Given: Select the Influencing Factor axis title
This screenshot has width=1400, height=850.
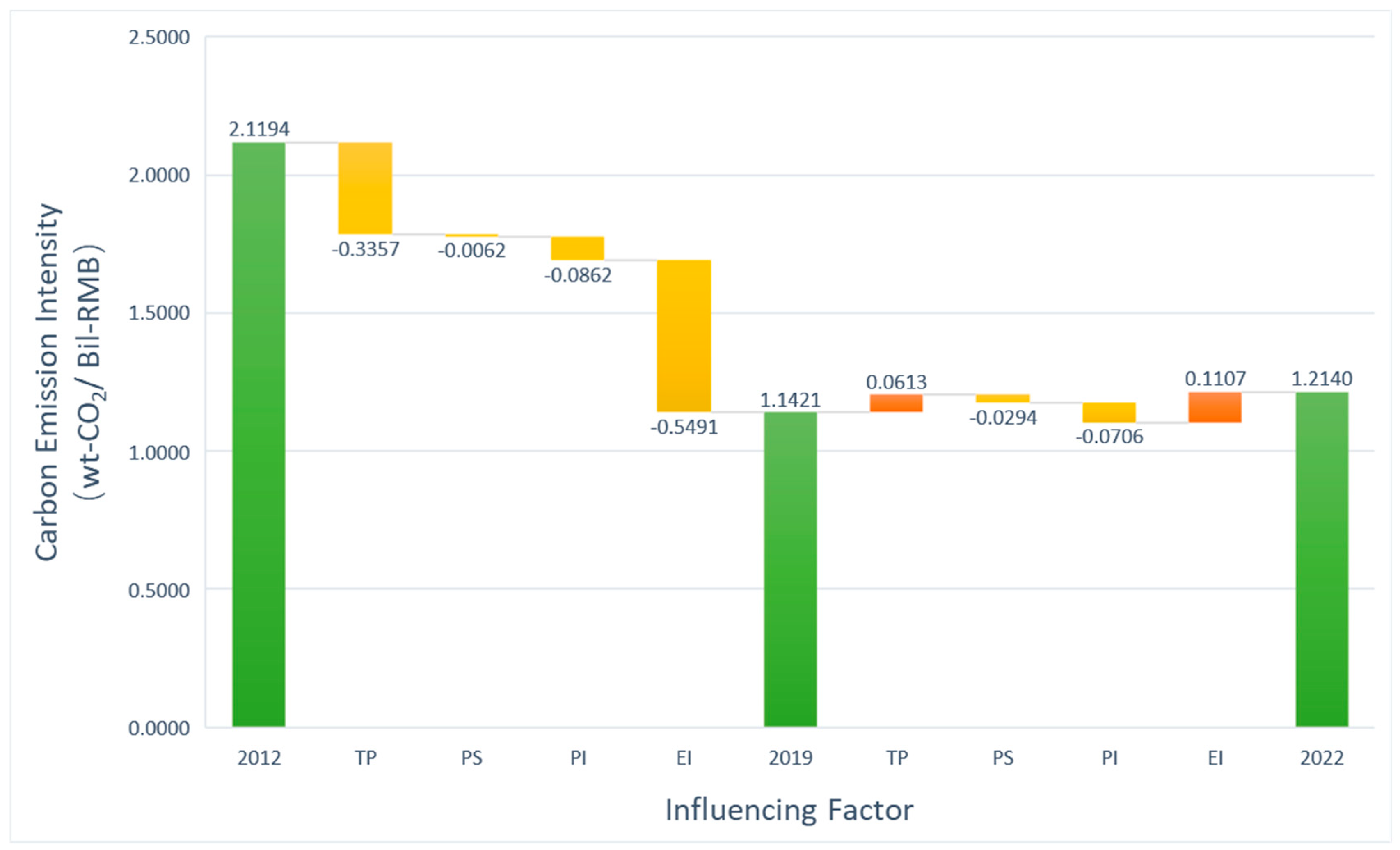Looking at the screenshot, I should pyautogui.click(x=789, y=810).
